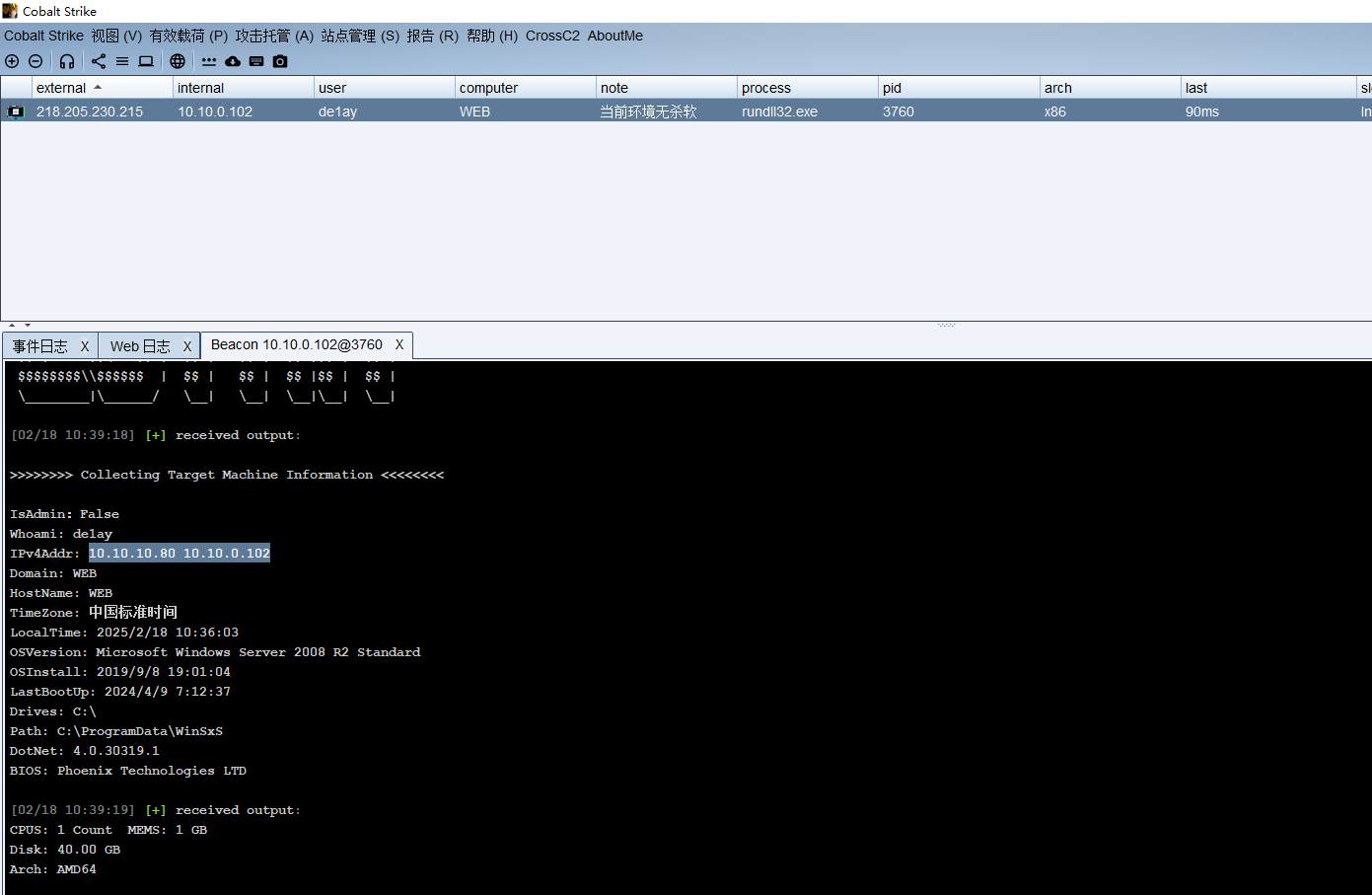Sort sessions by external column header

pyautogui.click(x=61, y=88)
